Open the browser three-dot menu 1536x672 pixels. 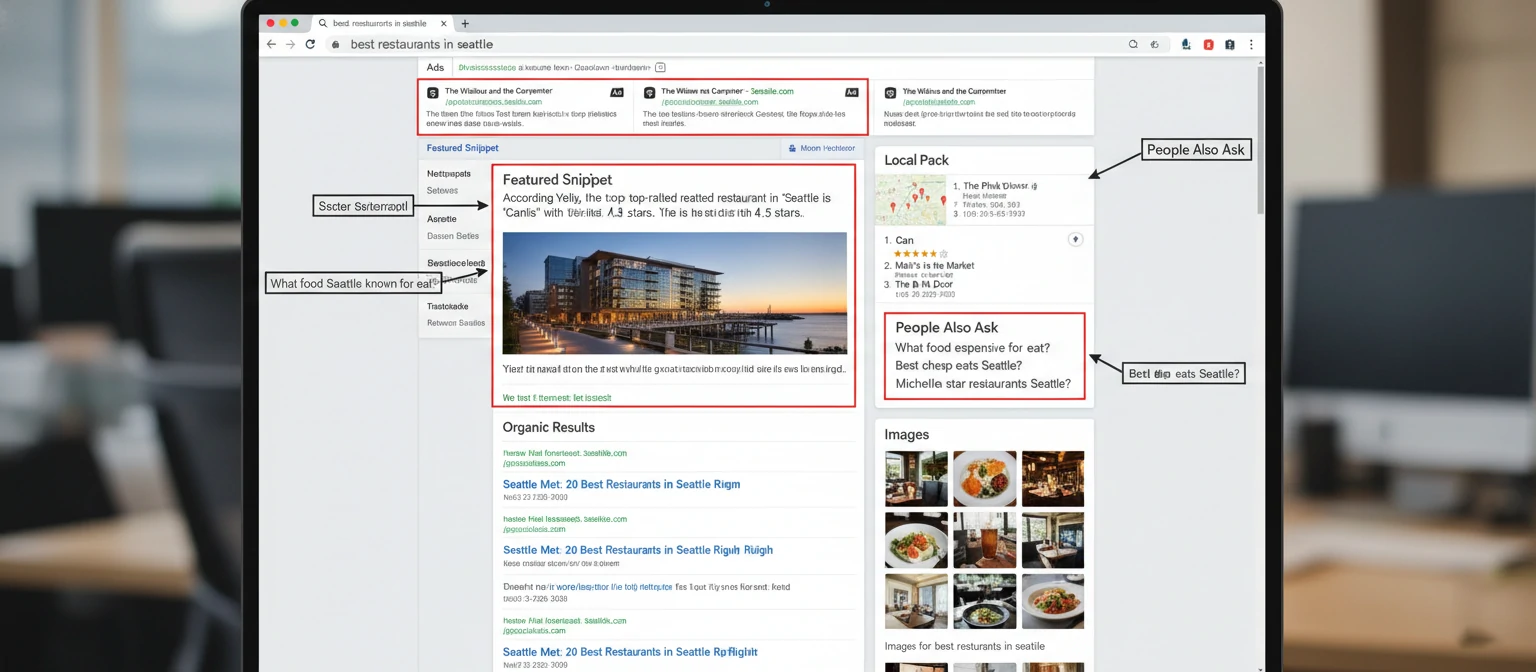[x=1251, y=44]
